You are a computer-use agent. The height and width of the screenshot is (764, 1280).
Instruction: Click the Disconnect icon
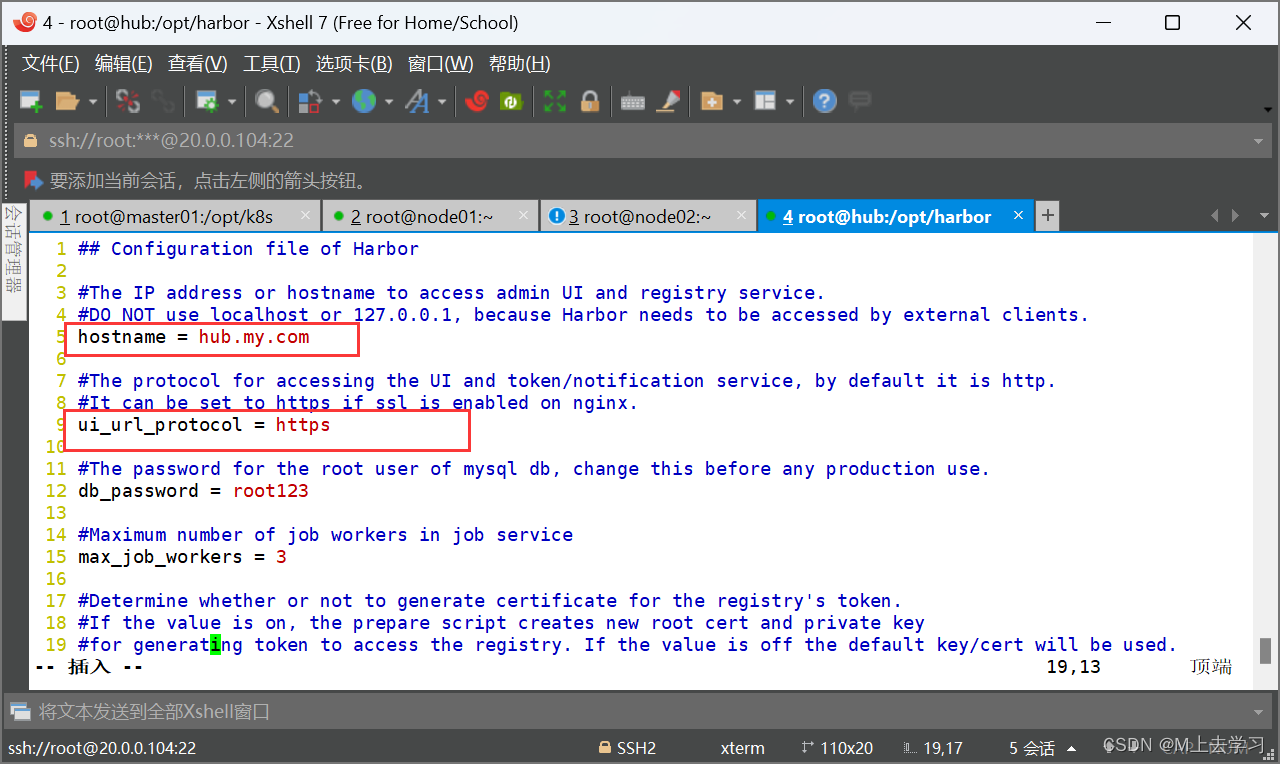point(128,101)
